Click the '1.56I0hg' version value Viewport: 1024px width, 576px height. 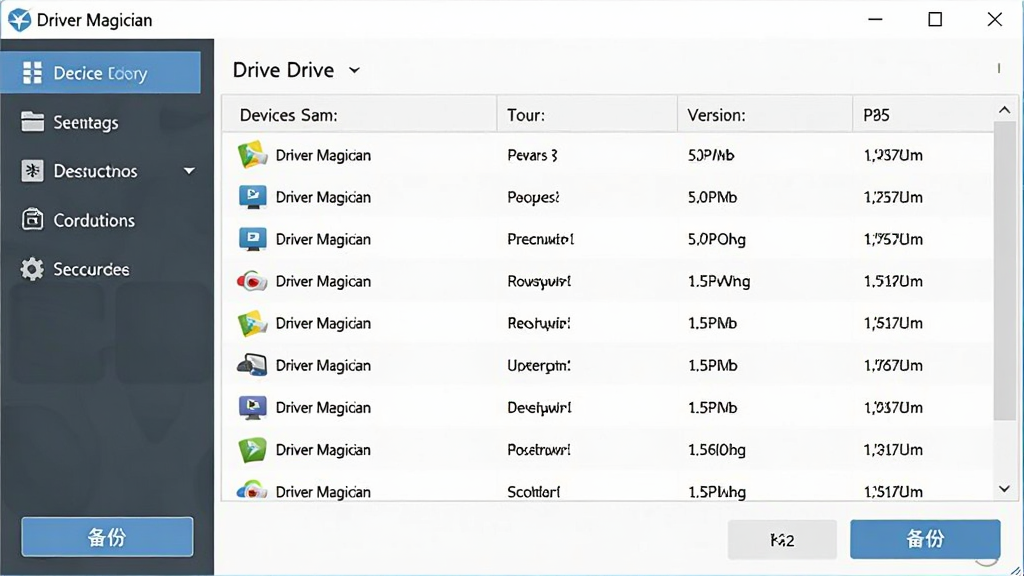(x=716, y=450)
